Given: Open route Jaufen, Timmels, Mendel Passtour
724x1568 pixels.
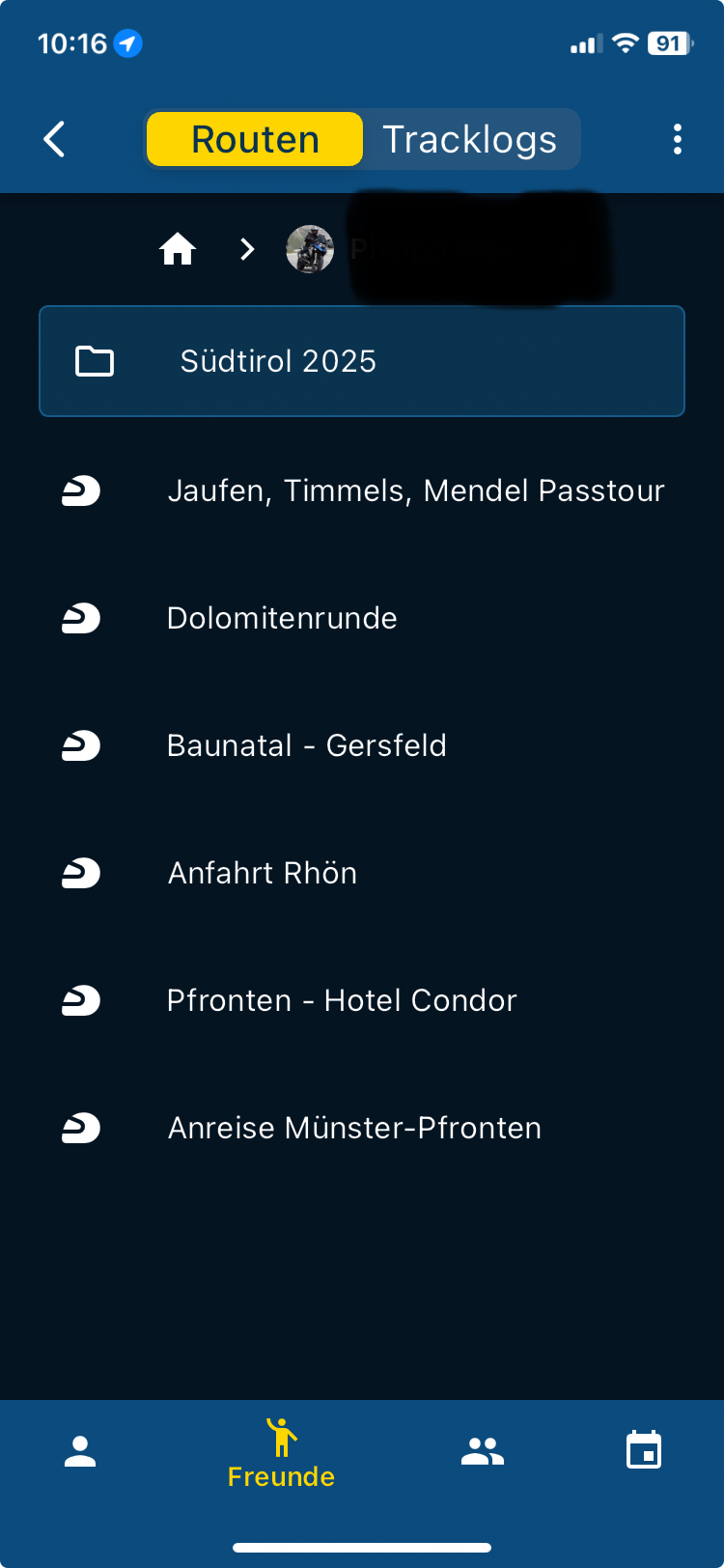Looking at the screenshot, I should [x=415, y=490].
